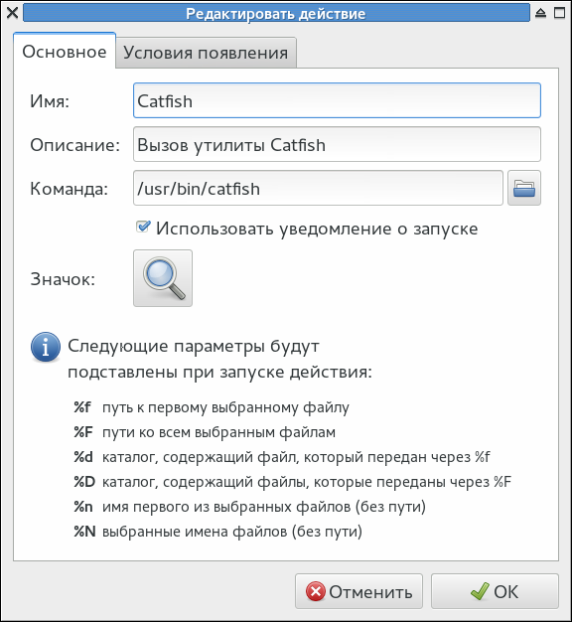This screenshot has height=622, width=572.
Task: Confirm changes with OK button
Action: [x=495, y=591]
